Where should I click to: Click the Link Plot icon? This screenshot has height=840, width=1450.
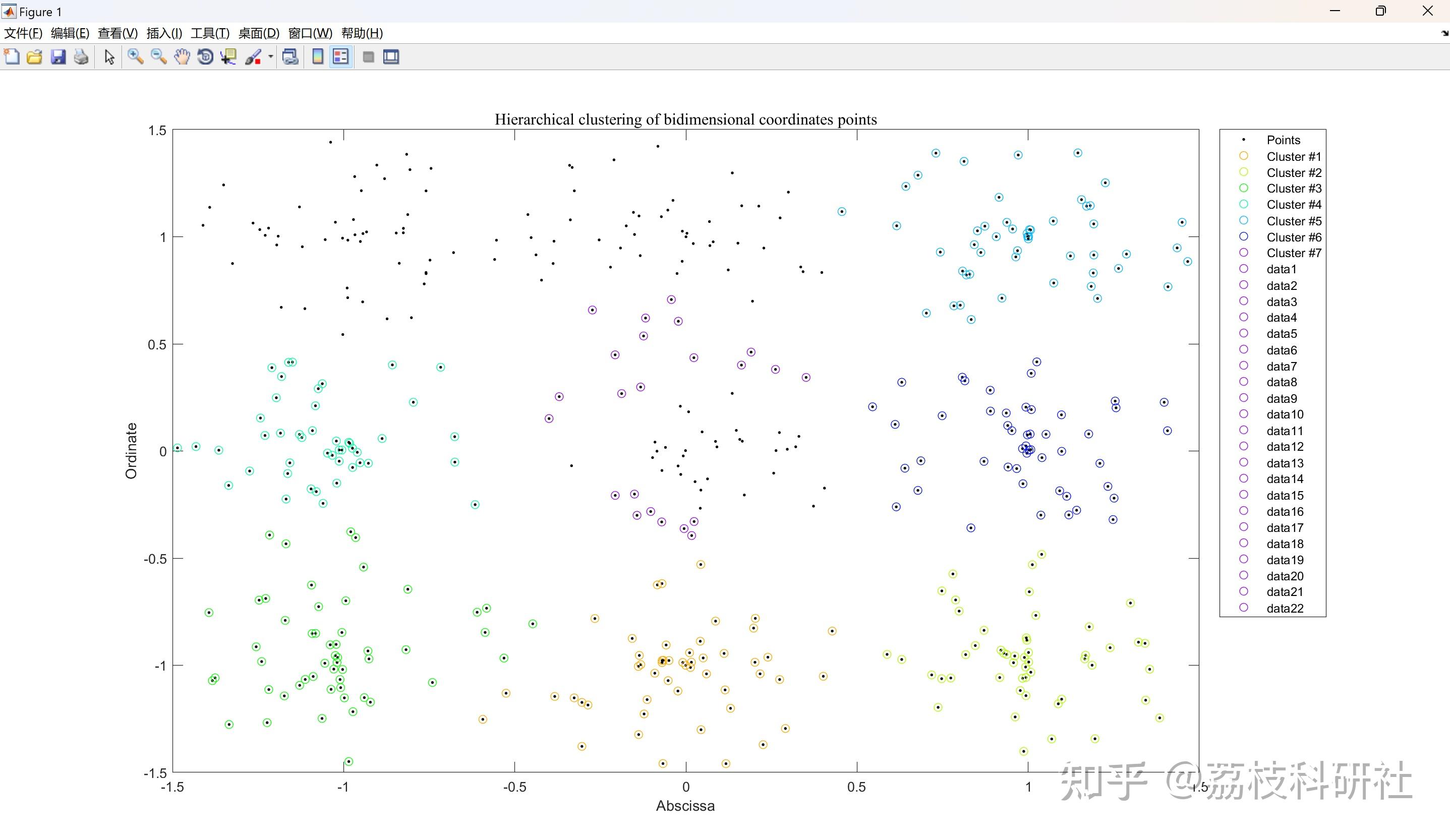coord(291,57)
